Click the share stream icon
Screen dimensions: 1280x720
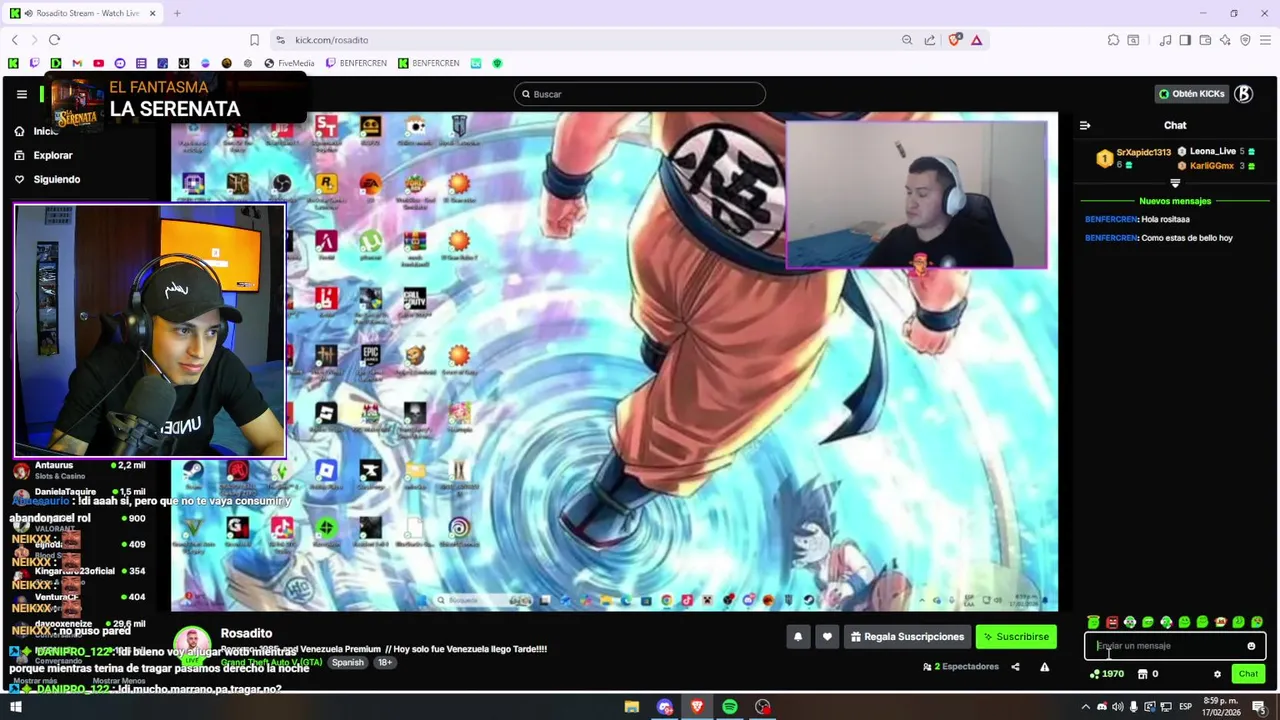(1015, 667)
